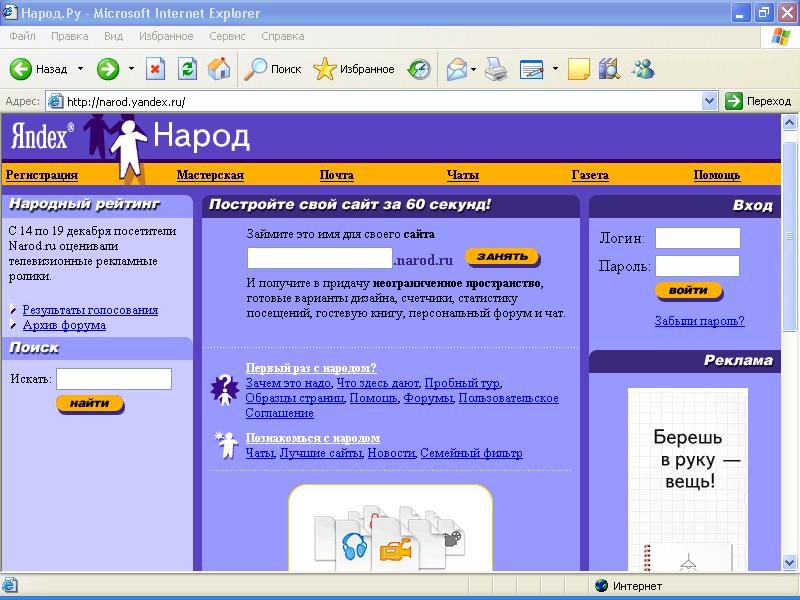Click the Mail envelope toolbar icon

coord(457,69)
